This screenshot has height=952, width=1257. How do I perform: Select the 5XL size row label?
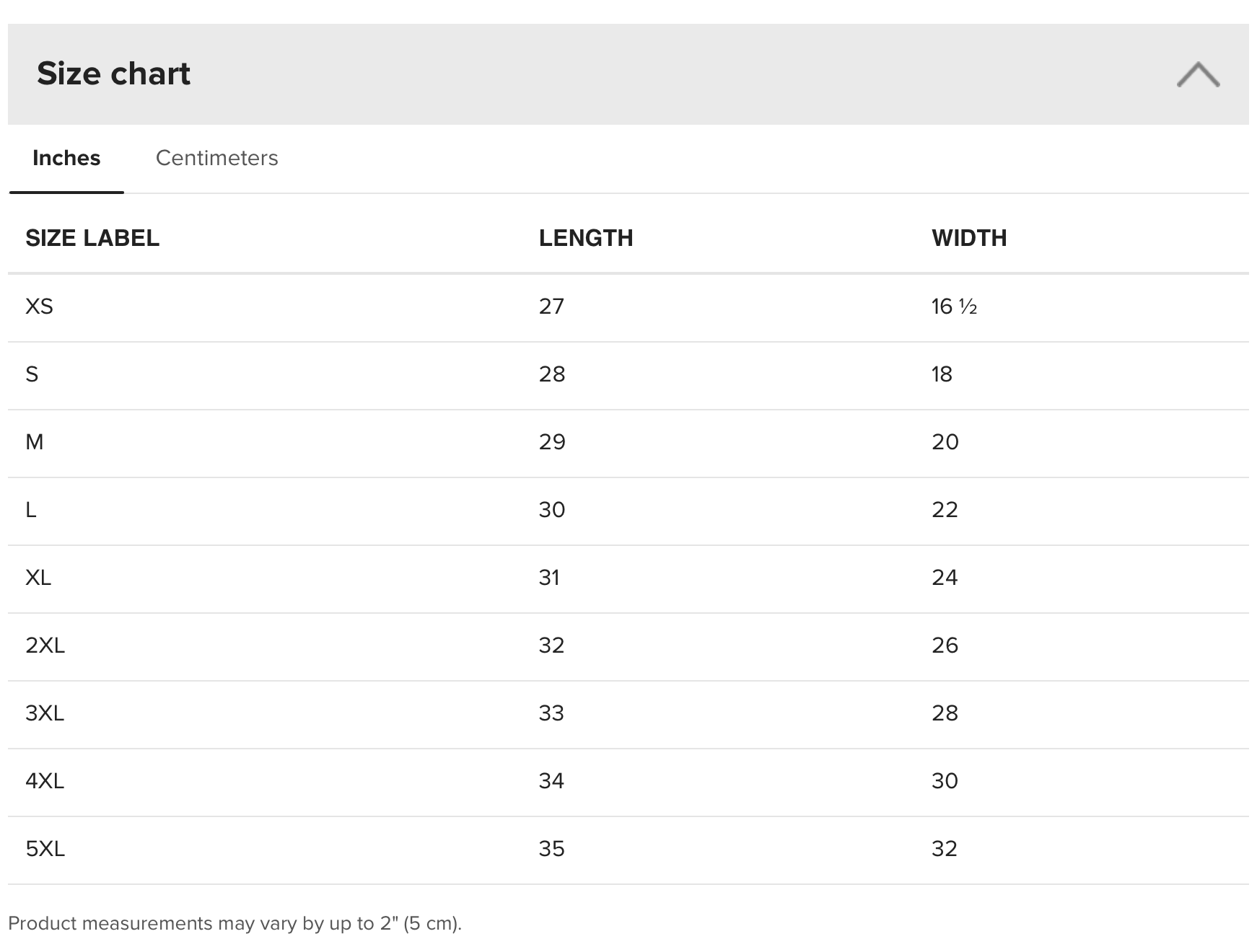(x=45, y=849)
